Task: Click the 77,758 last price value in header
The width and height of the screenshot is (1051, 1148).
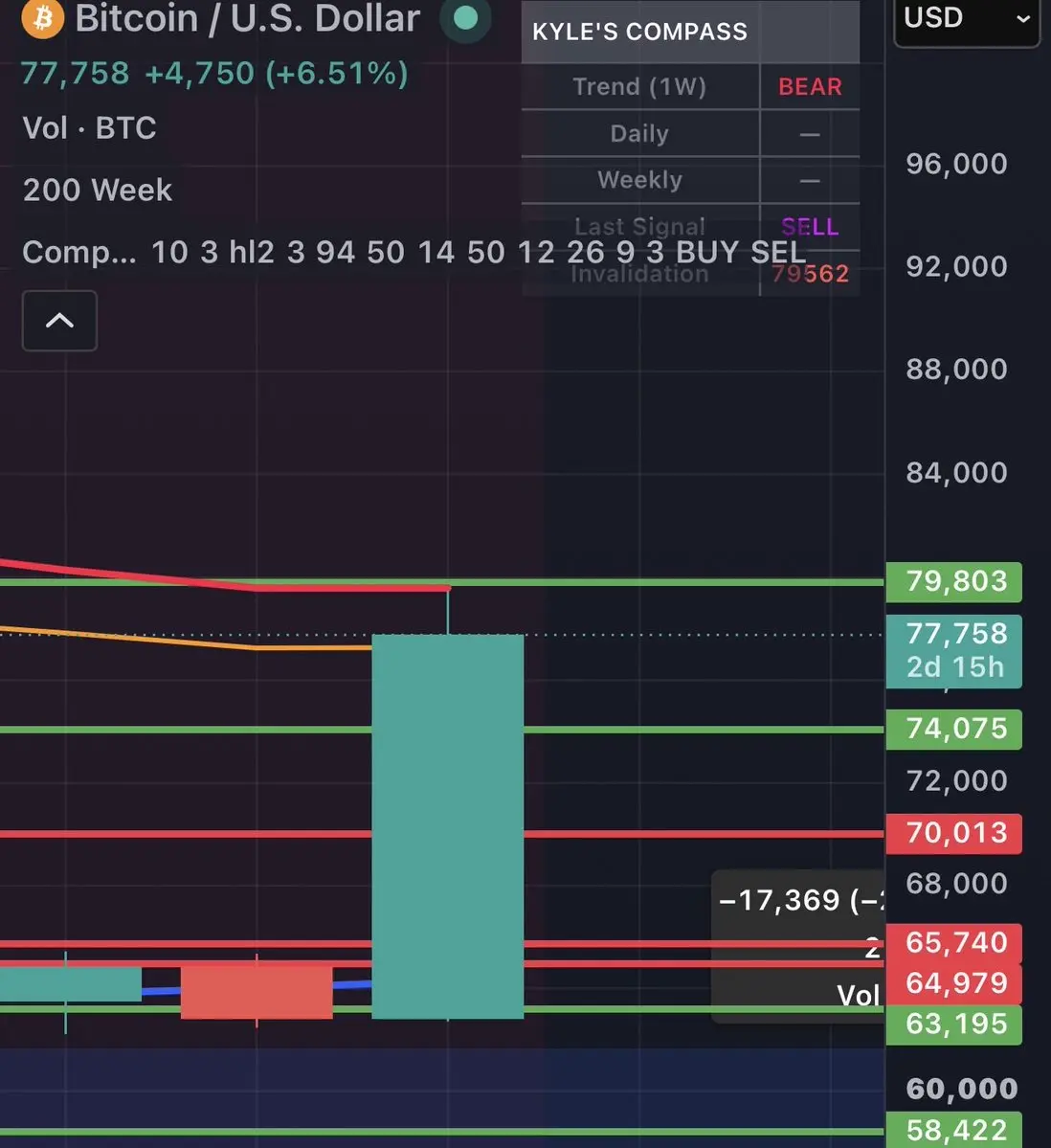Action: 76,73
